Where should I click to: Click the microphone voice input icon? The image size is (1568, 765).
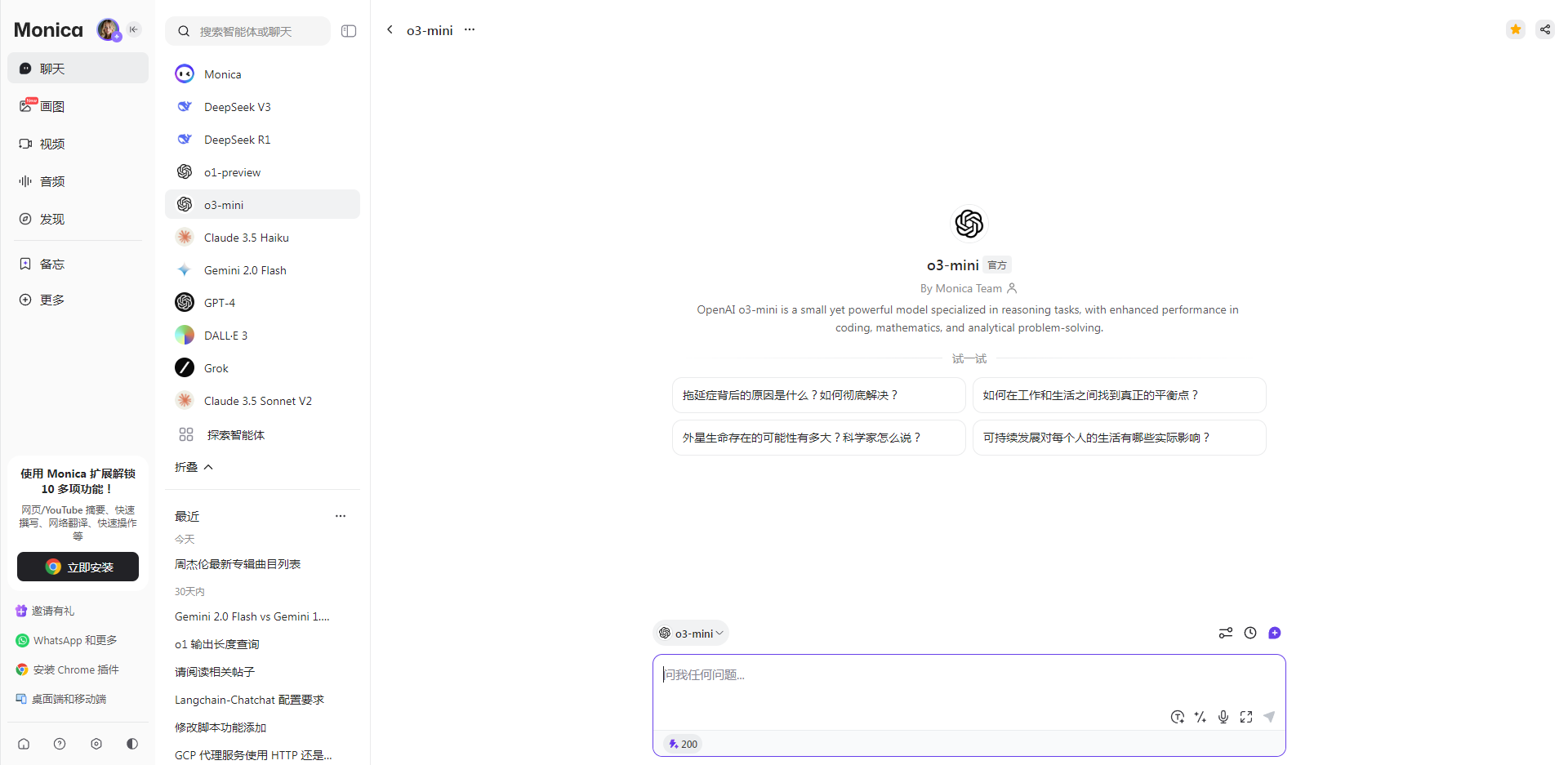pyautogui.click(x=1223, y=717)
